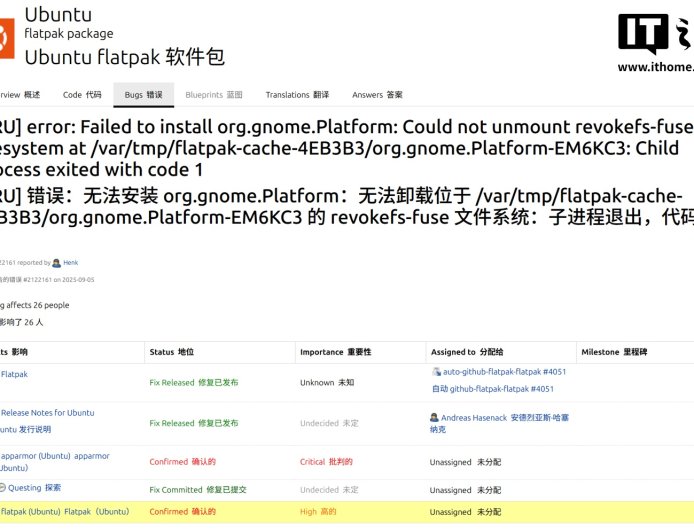This screenshot has height=532, width=694.
Task: Click the Andreas Hasenack person icon
Action: 435,417
